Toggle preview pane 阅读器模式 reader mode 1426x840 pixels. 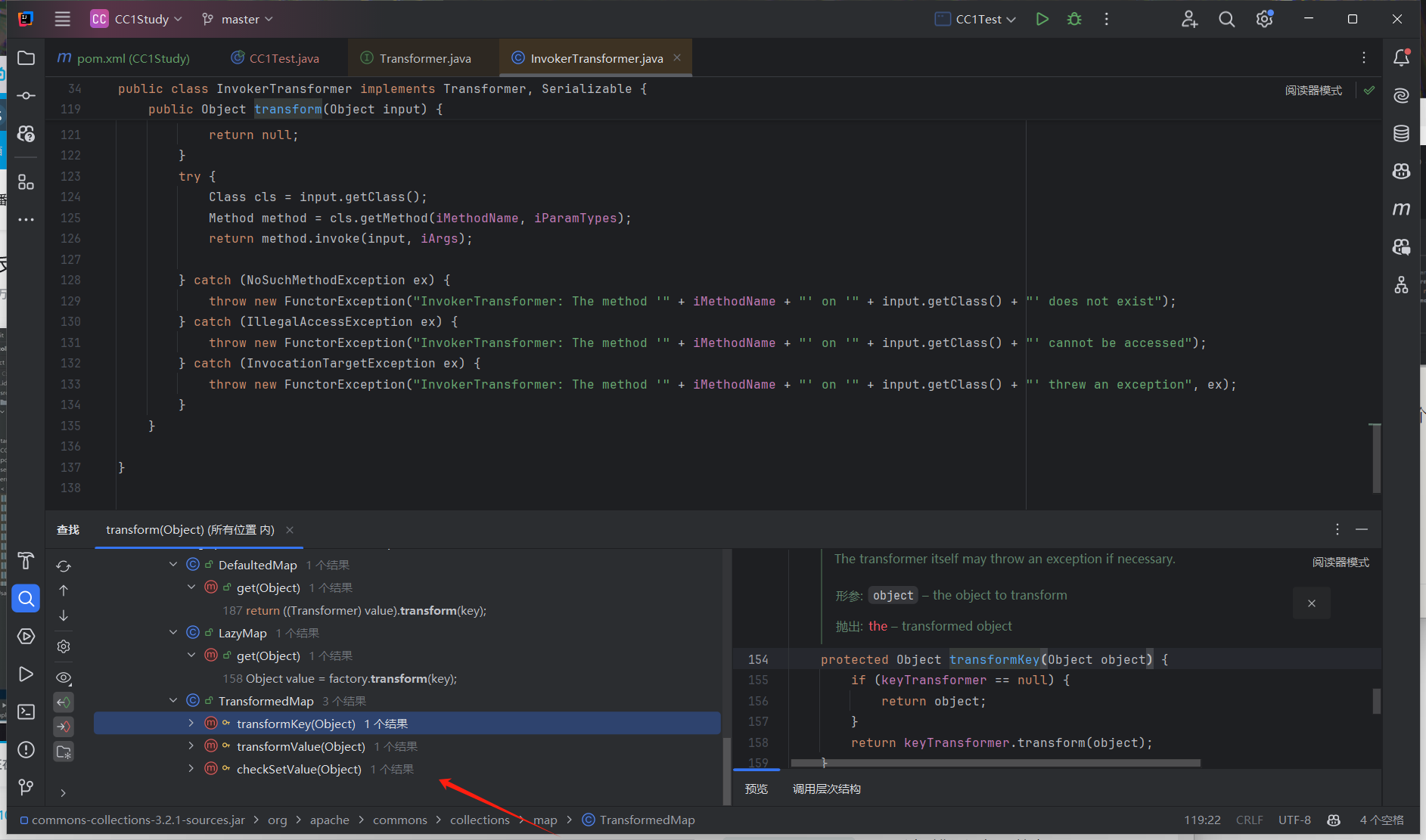click(1341, 562)
